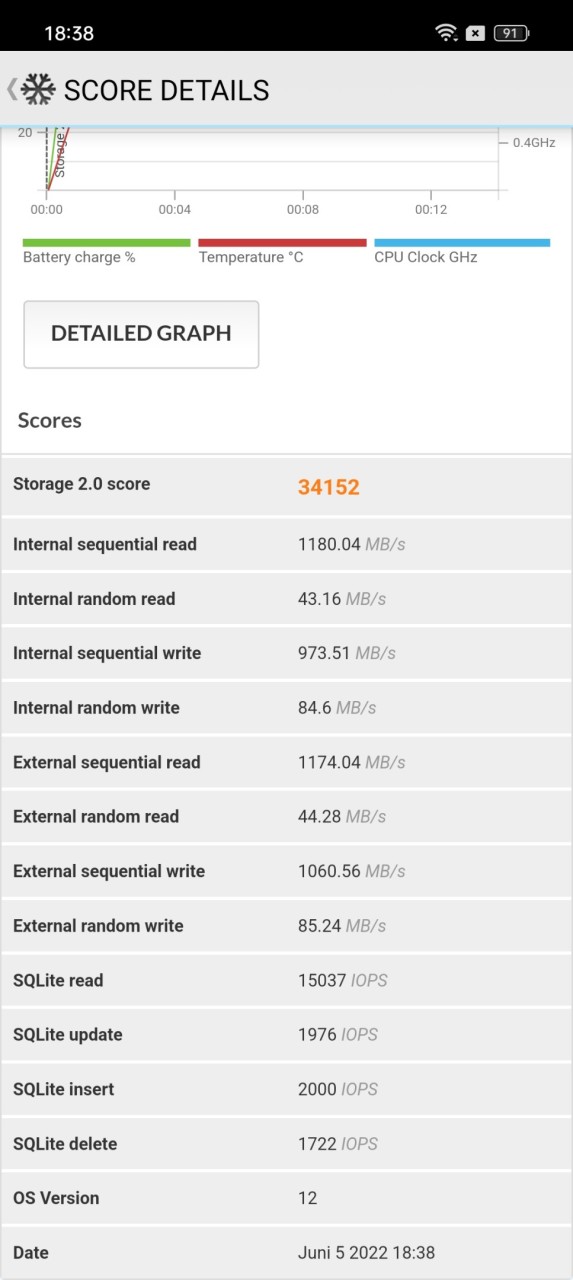This screenshot has width=573, height=1280.
Task: Select the SQLite read row
Action: [286, 980]
